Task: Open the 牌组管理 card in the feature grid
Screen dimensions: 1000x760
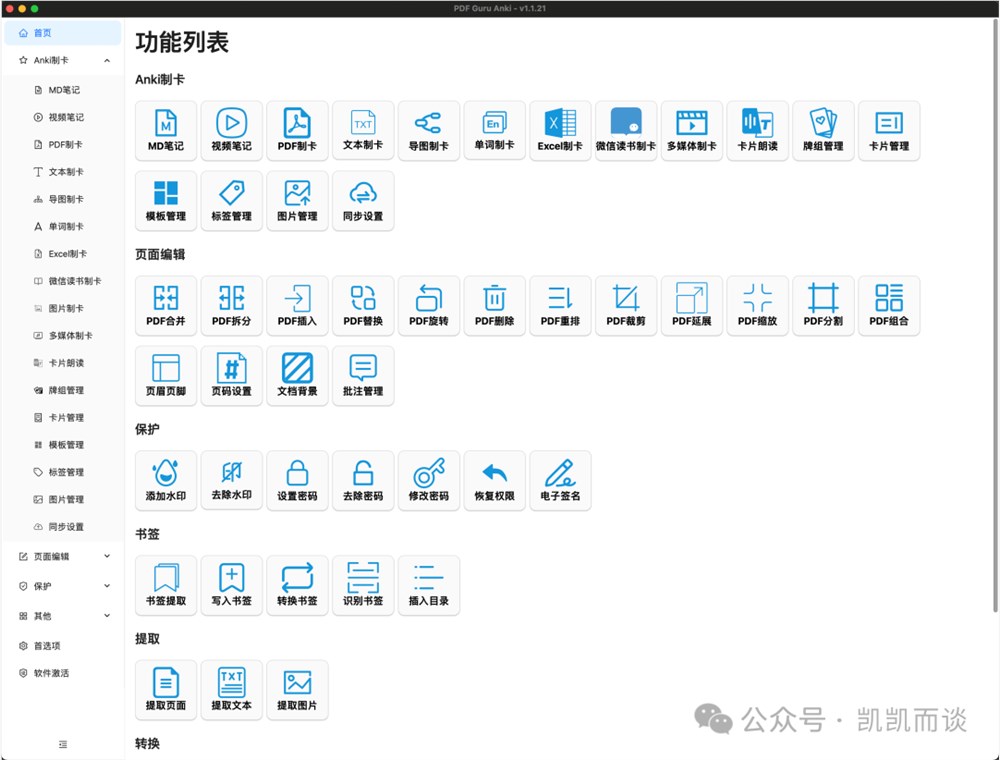Action: pyautogui.click(x=823, y=131)
